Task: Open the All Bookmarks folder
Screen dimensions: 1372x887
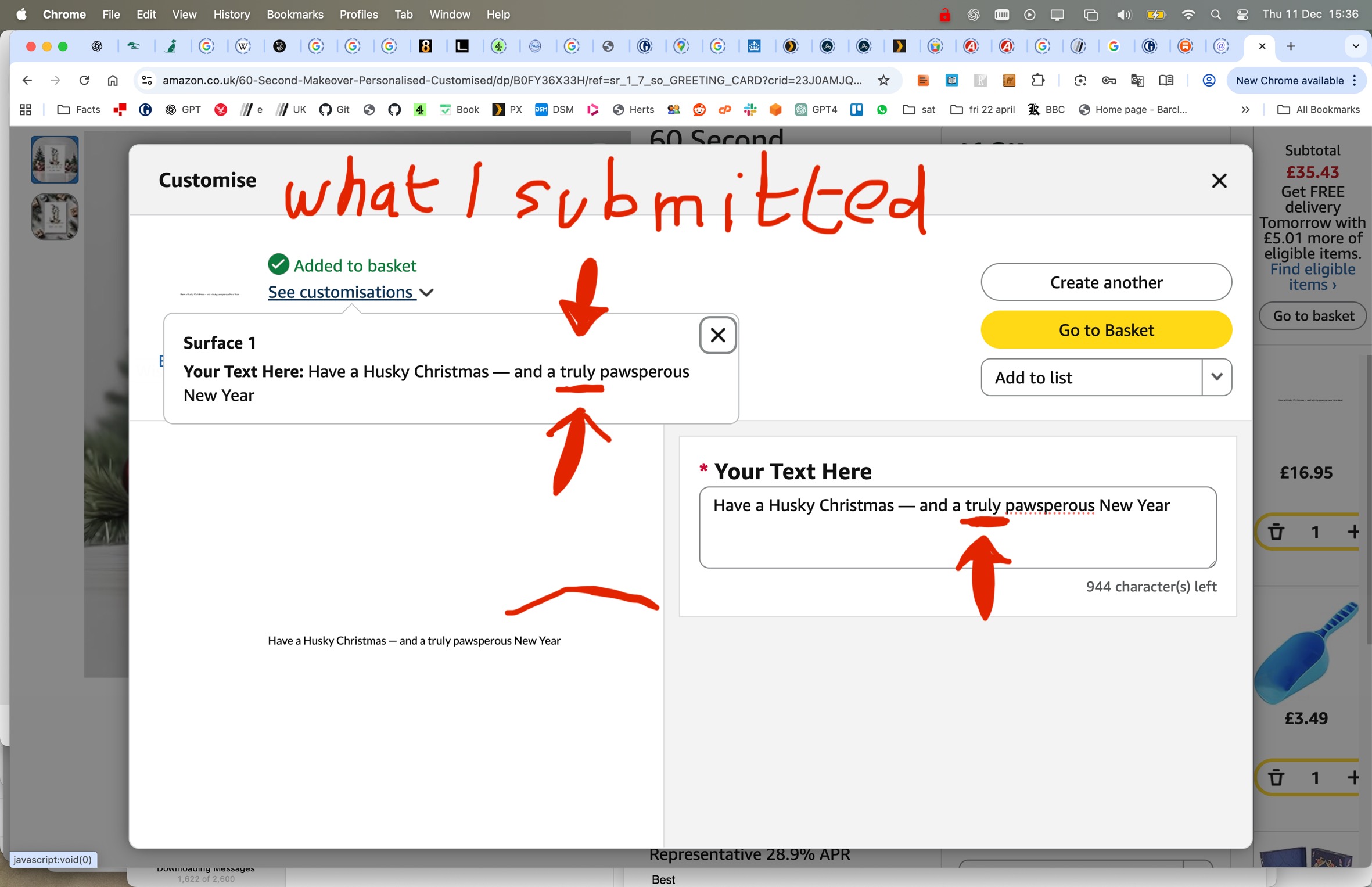Action: [x=1319, y=109]
